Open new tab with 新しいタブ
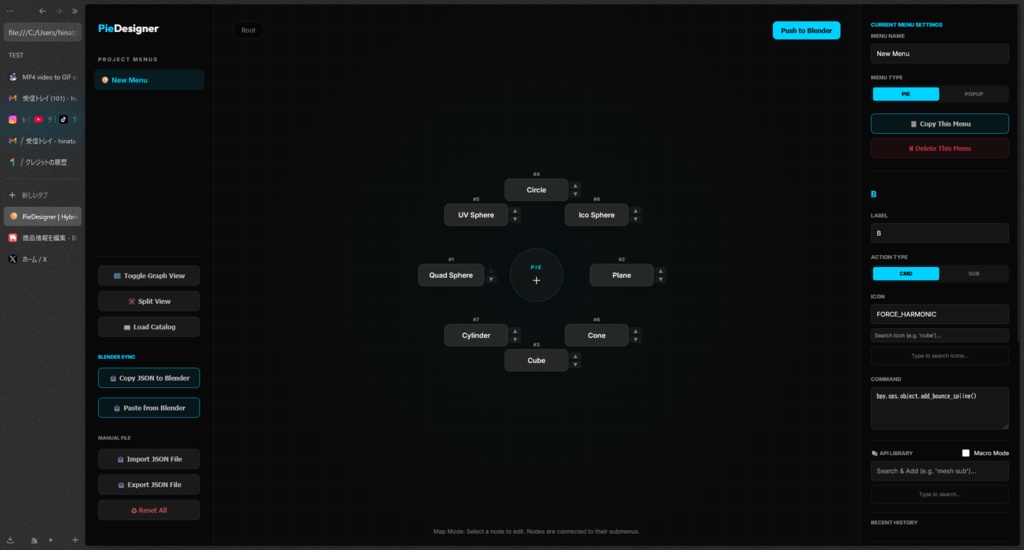 [42, 195]
